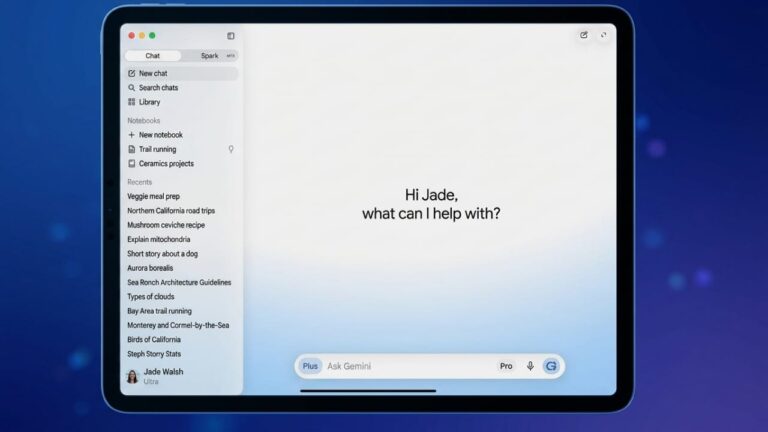Open recent chat Veggie meal prep

tap(153, 196)
